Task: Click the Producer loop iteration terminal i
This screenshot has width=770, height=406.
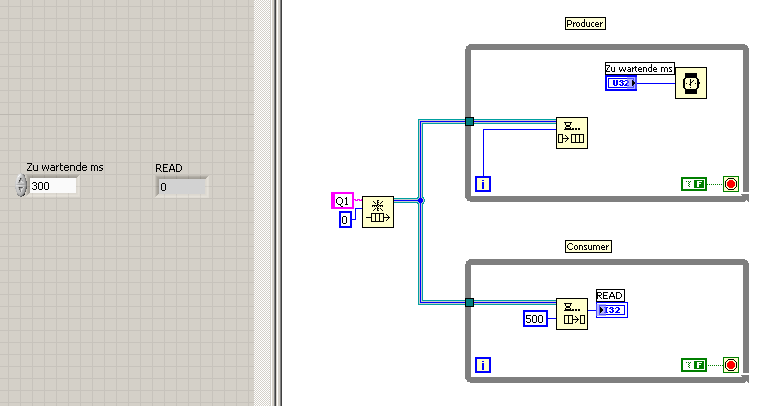Action: click(483, 184)
